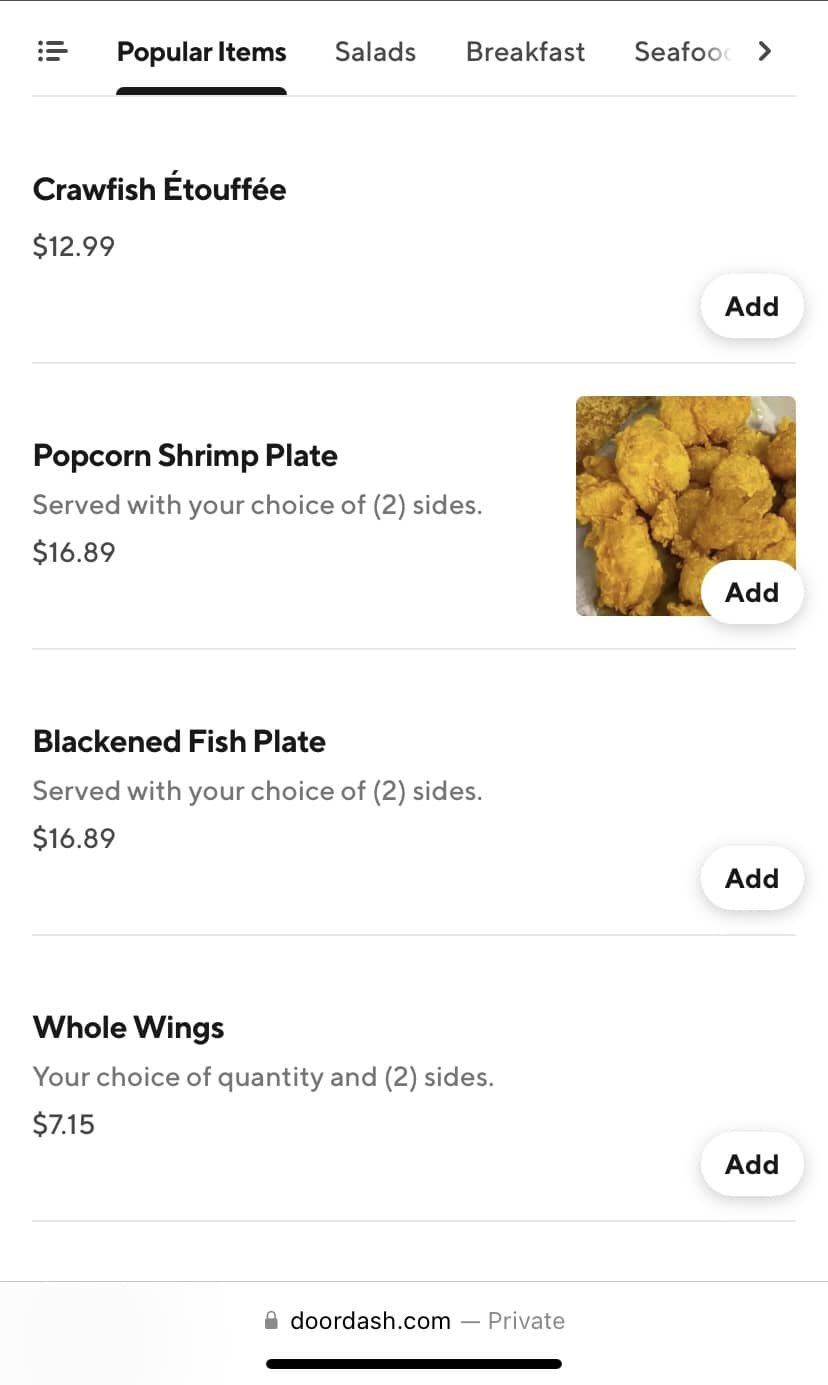828x1385 pixels.
Task: Add Crawfish Étouffée to the cart
Action: point(751,306)
